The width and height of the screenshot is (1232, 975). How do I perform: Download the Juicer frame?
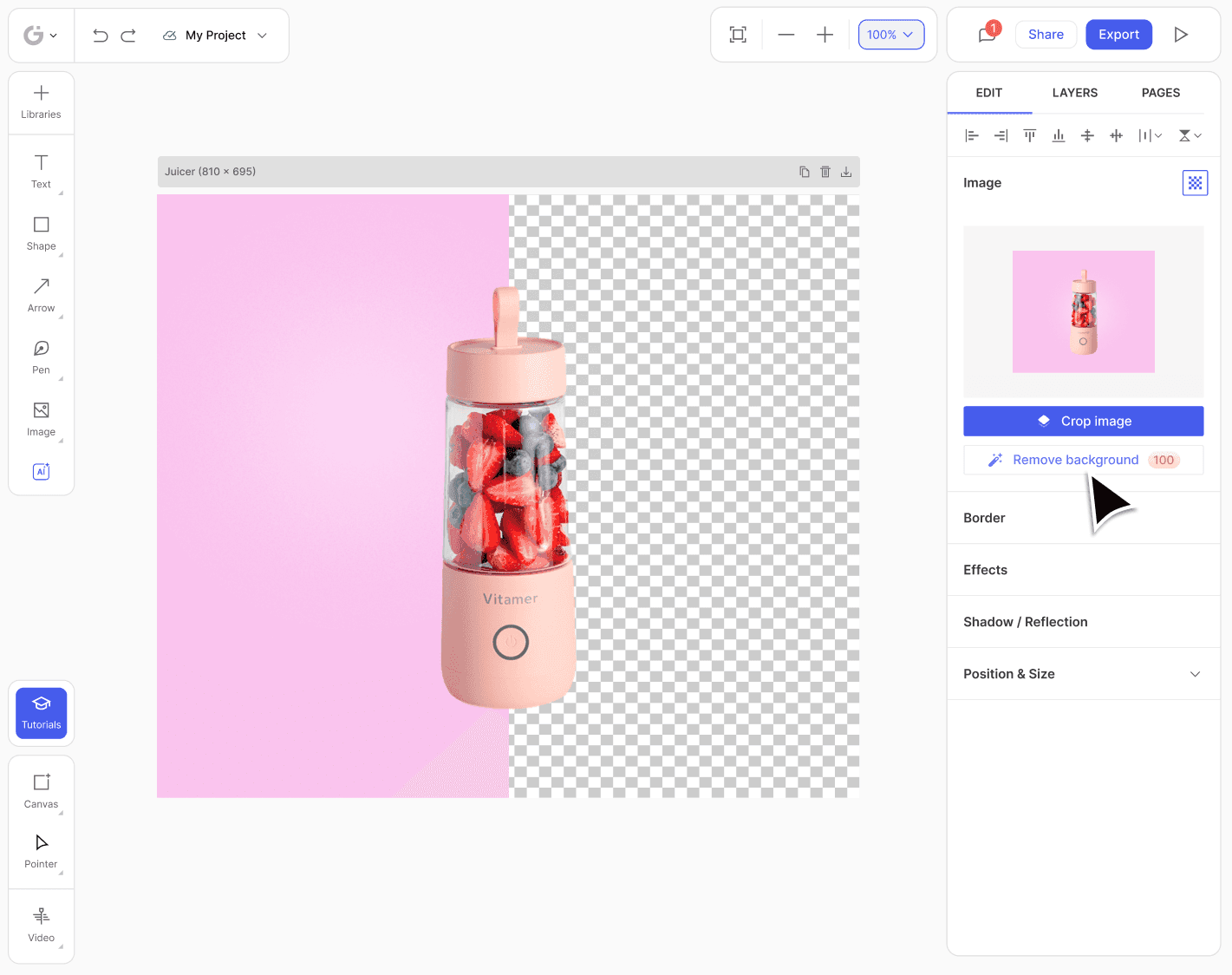coord(846,172)
